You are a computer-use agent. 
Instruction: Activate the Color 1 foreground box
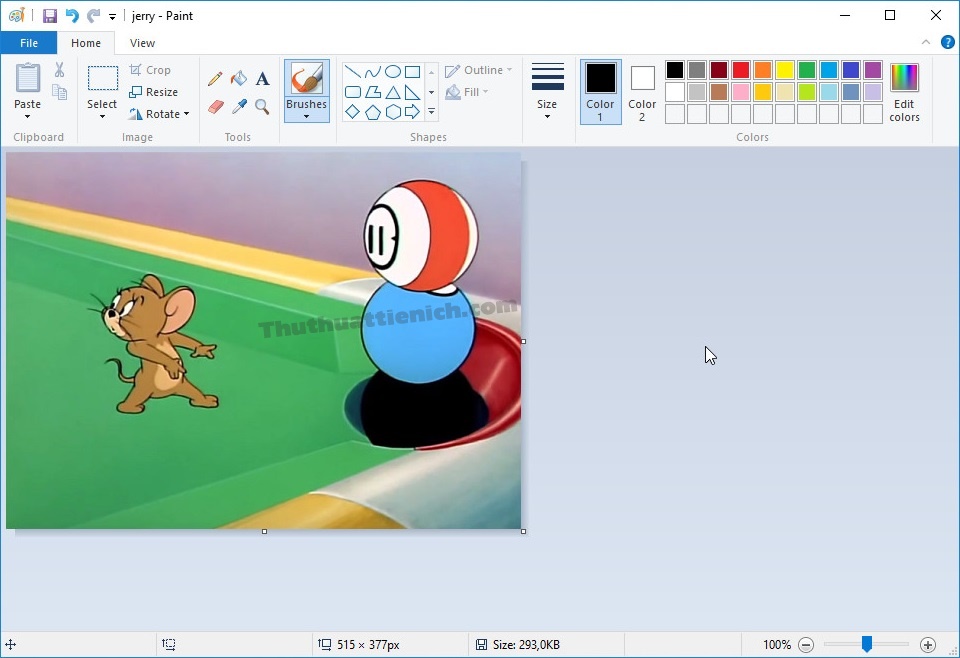click(600, 91)
